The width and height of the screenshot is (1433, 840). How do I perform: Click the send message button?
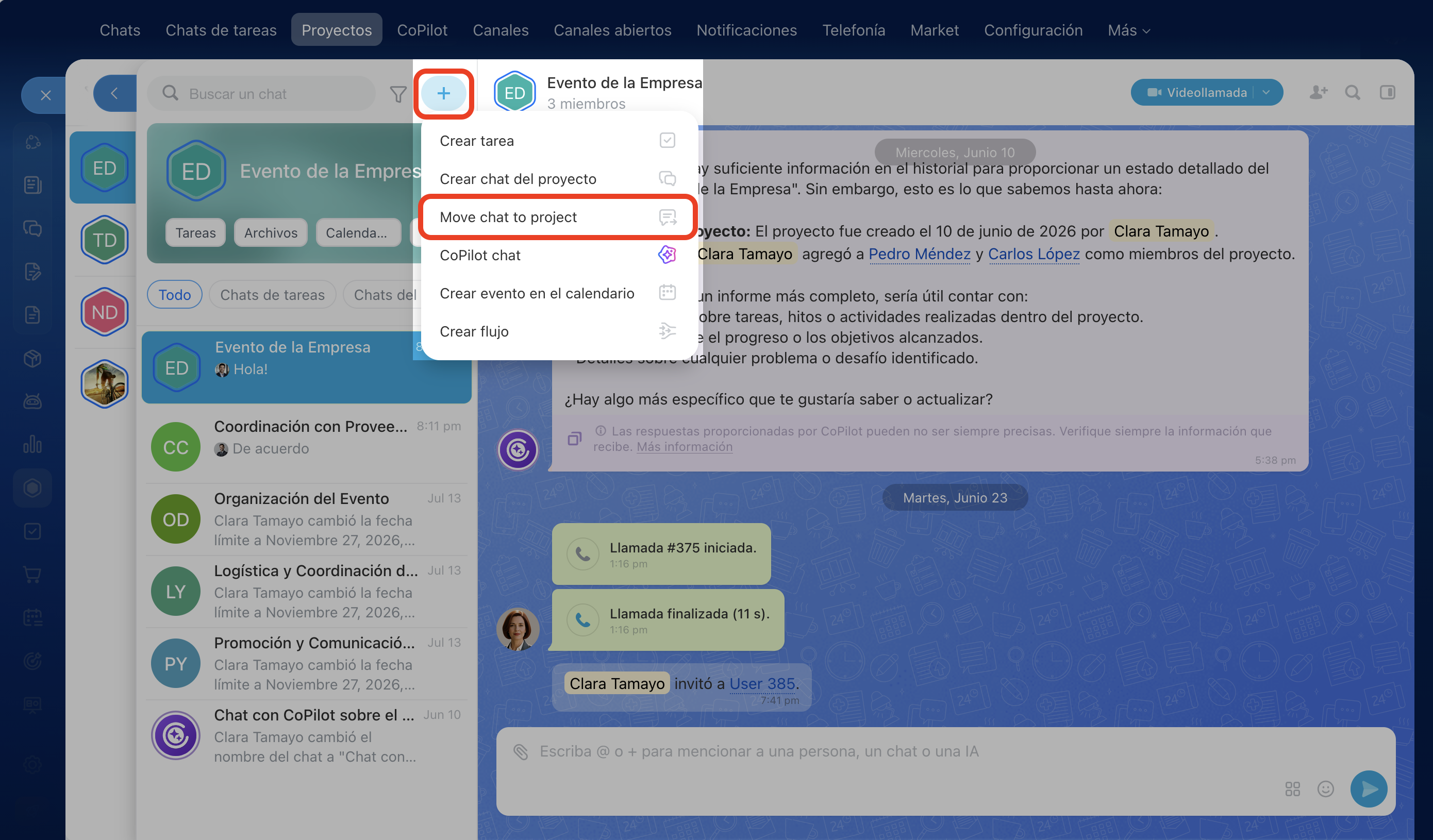(x=1369, y=789)
